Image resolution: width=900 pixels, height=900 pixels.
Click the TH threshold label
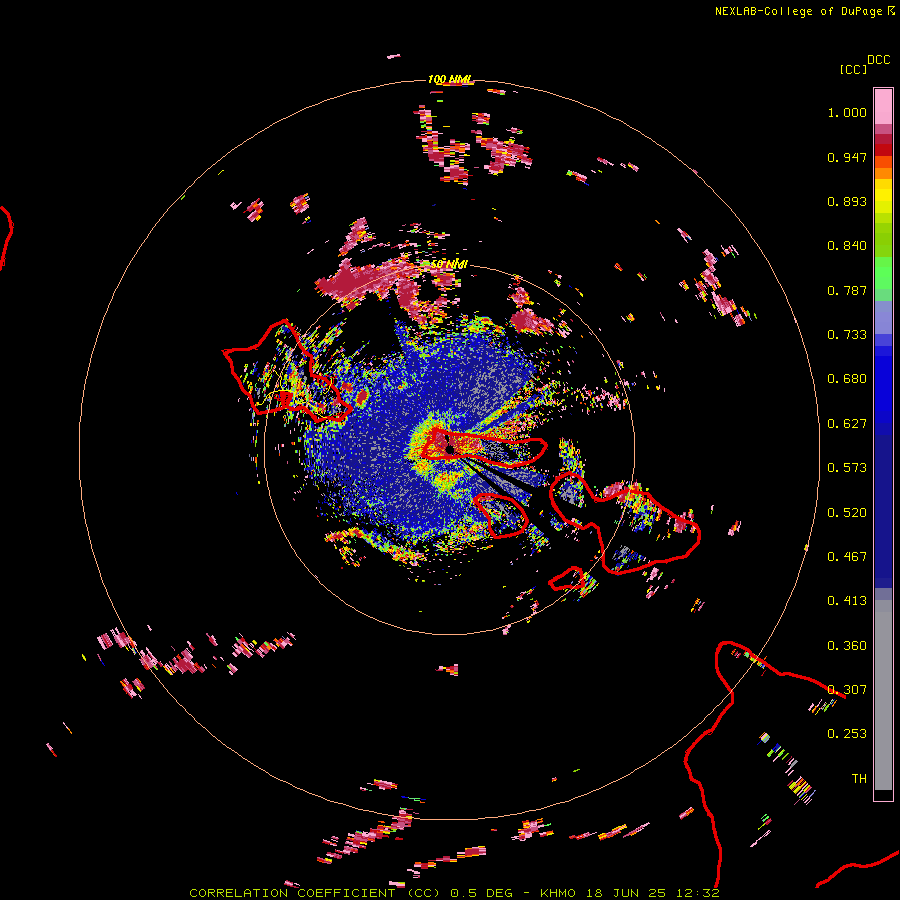[x=859, y=779]
